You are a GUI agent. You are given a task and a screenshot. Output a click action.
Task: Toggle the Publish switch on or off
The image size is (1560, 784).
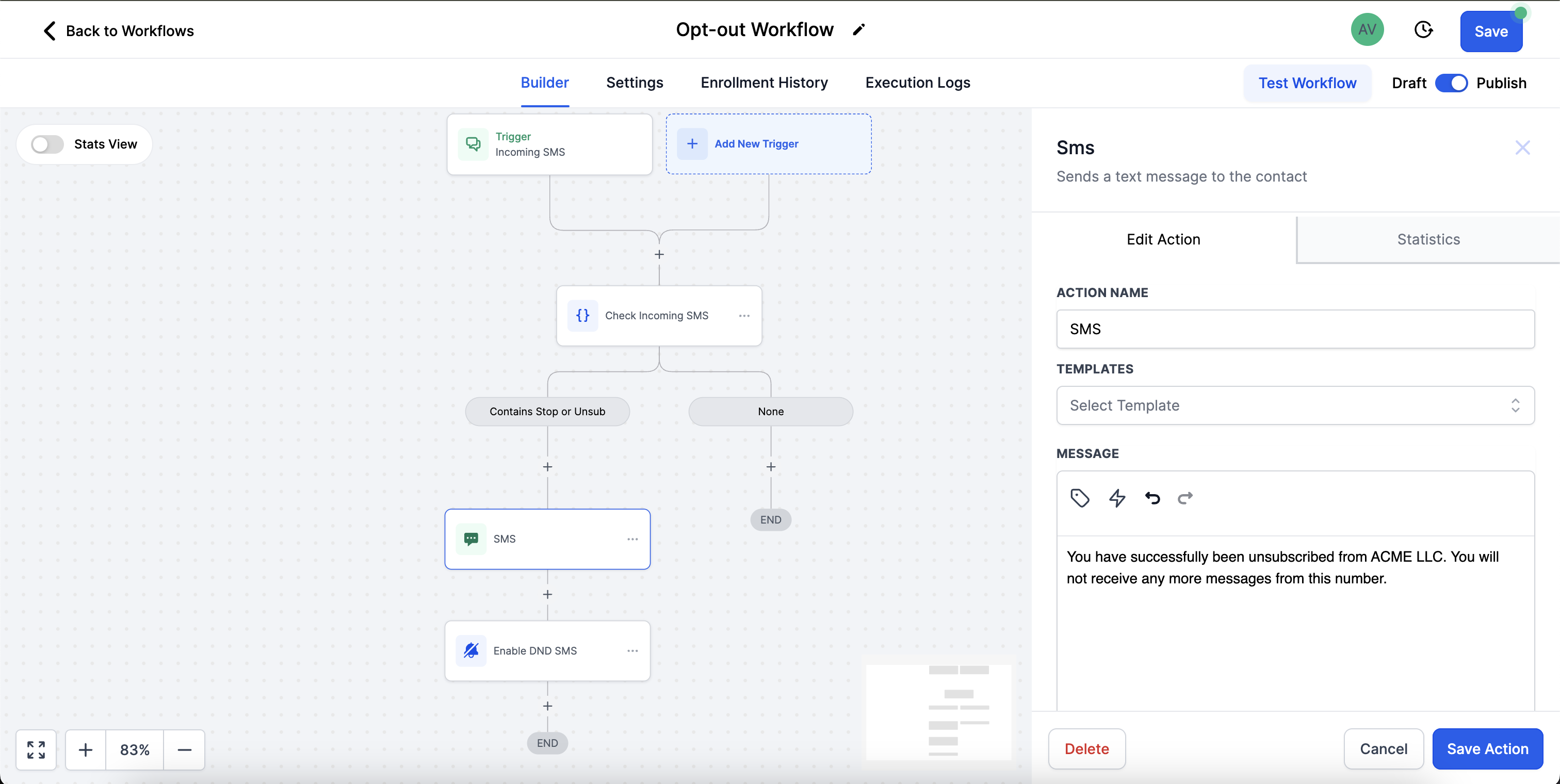pyautogui.click(x=1452, y=82)
